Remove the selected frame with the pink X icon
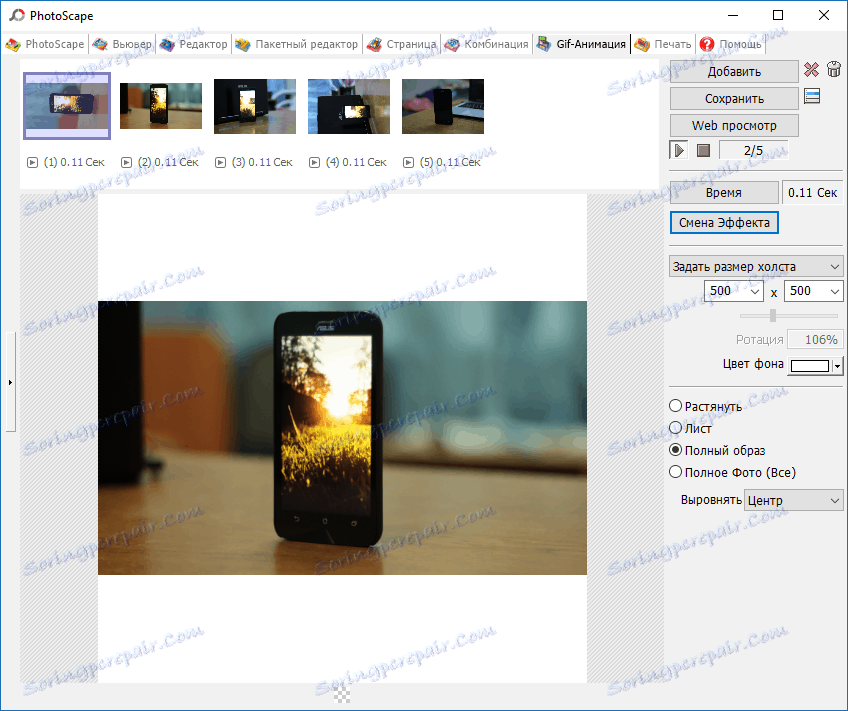Viewport: 848px width, 711px height. pos(811,70)
